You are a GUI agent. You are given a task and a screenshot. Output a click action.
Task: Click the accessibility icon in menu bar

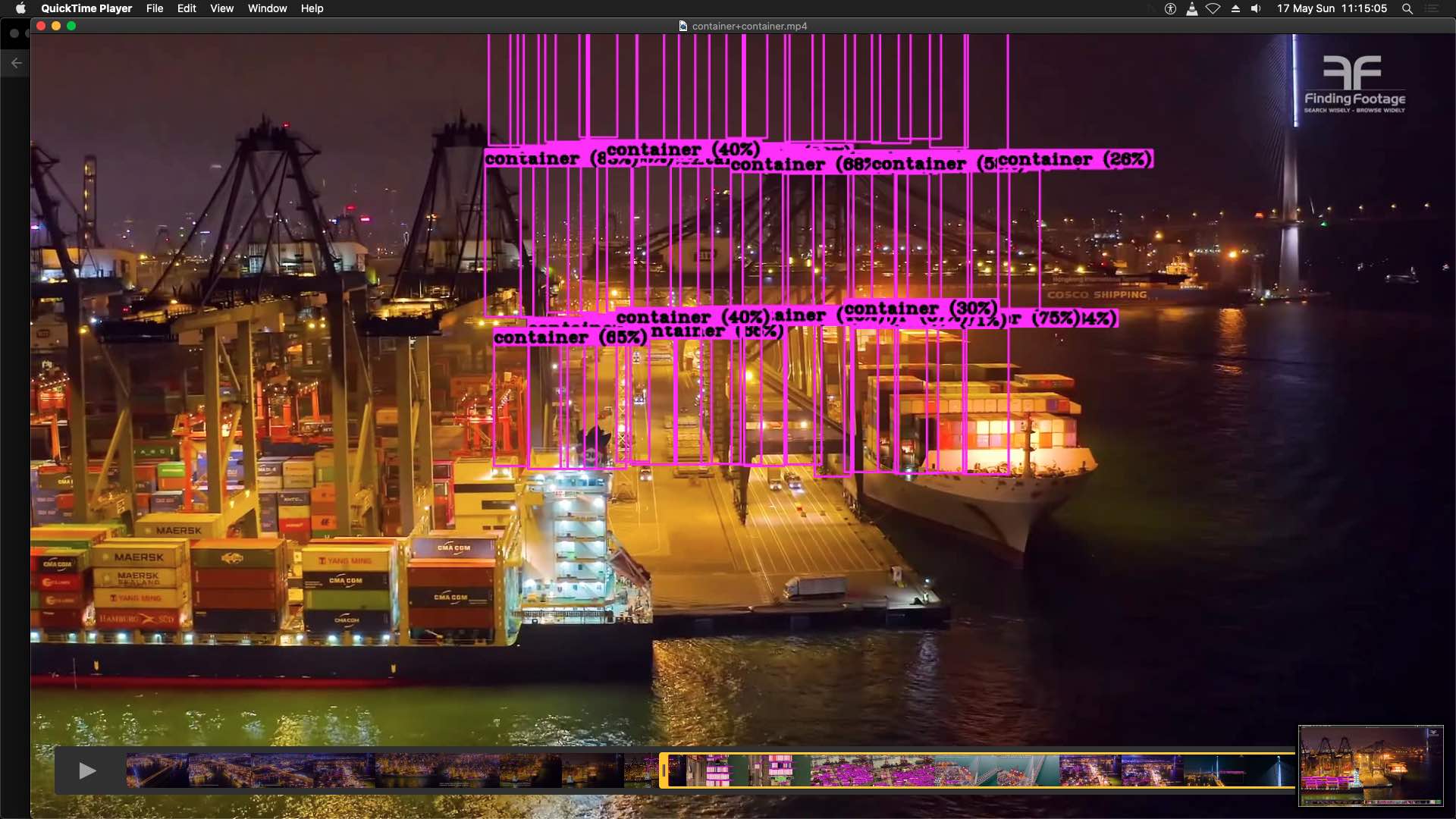tap(1170, 8)
